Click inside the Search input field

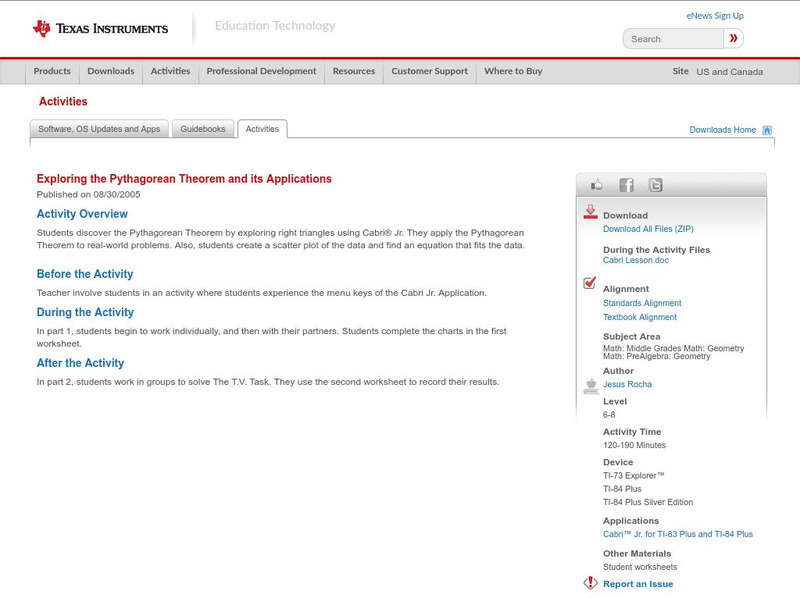point(675,39)
